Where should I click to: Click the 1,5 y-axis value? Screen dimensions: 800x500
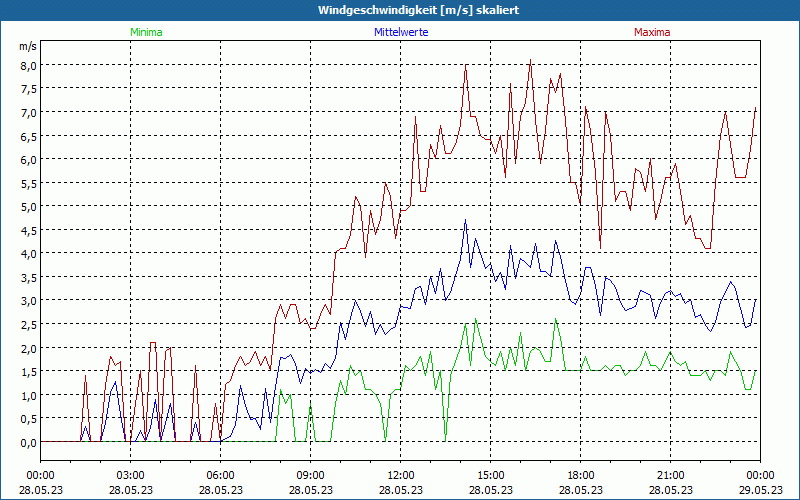28,371
